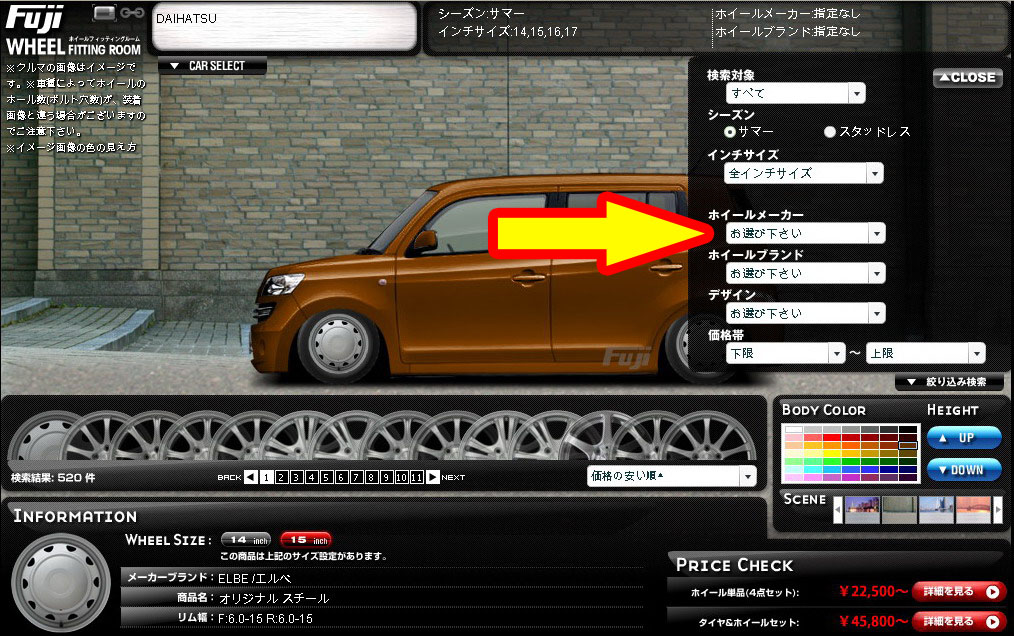Click the オリジナル スチール product name
Screen dimensions: 1014x636
[274, 598]
